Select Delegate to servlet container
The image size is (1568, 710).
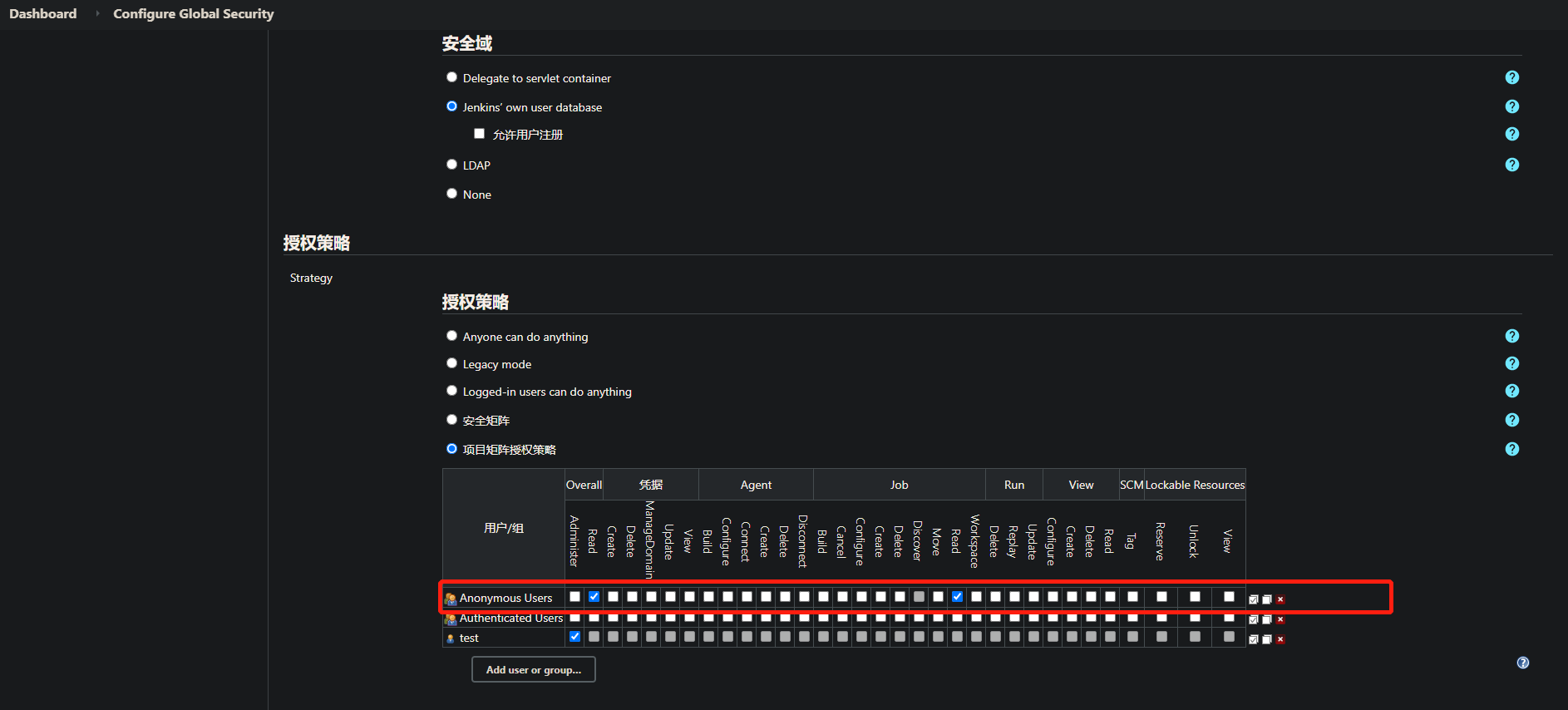coord(451,77)
